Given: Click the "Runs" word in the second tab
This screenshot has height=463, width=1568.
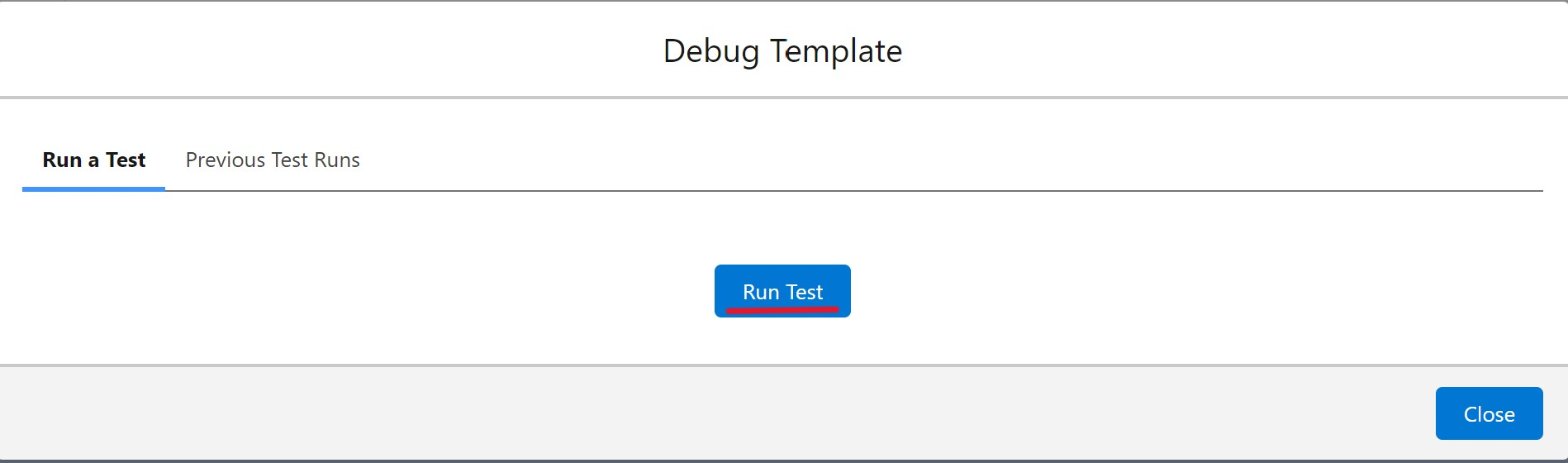Looking at the screenshot, I should click(337, 160).
